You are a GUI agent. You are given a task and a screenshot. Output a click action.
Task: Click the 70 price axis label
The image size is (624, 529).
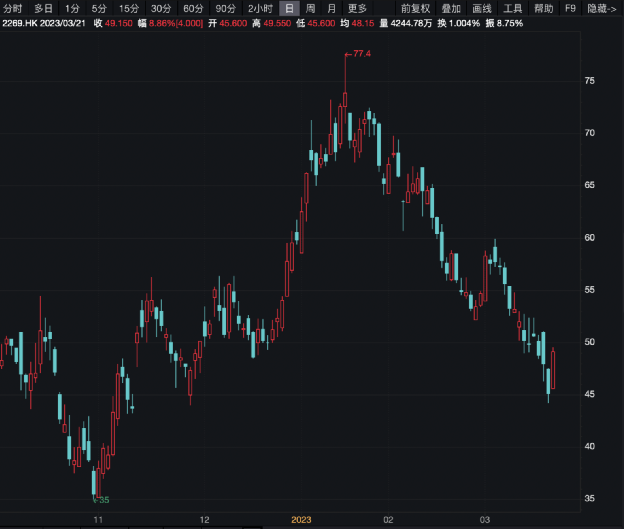pyautogui.click(x=590, y=133)
